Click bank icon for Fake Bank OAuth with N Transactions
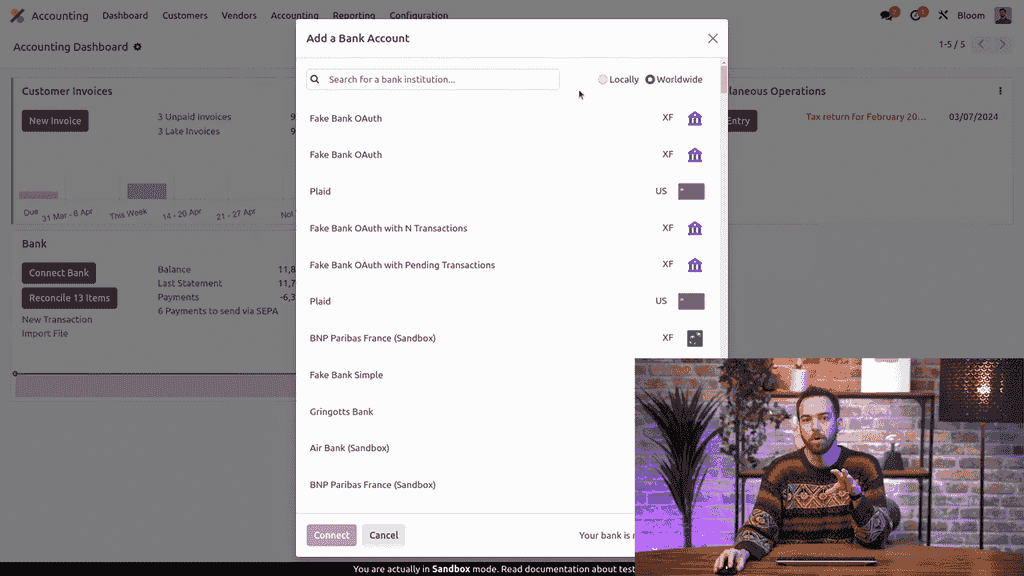This screenshot has width=1024, height=576. (x=695, y=228)
